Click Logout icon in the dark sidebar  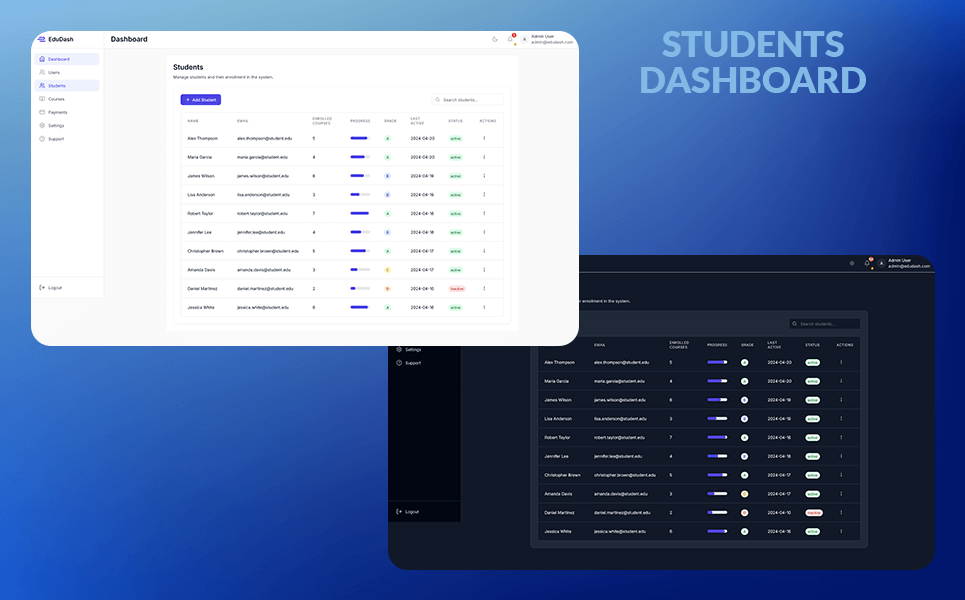tap(399, 511)
